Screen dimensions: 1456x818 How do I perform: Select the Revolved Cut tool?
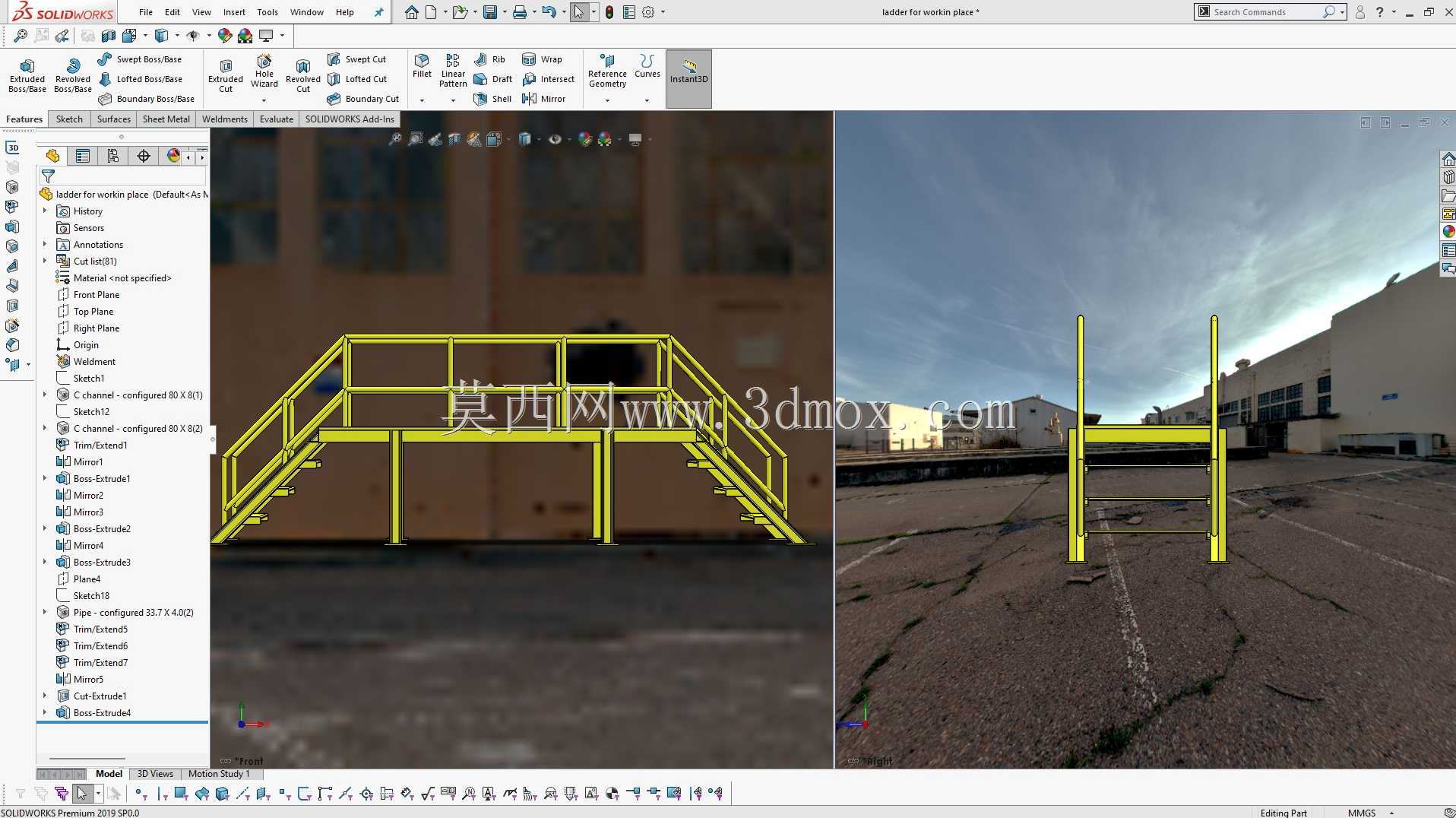303,76
